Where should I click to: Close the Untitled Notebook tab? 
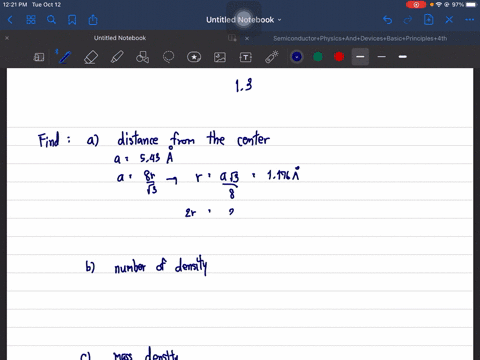point(7,38)
